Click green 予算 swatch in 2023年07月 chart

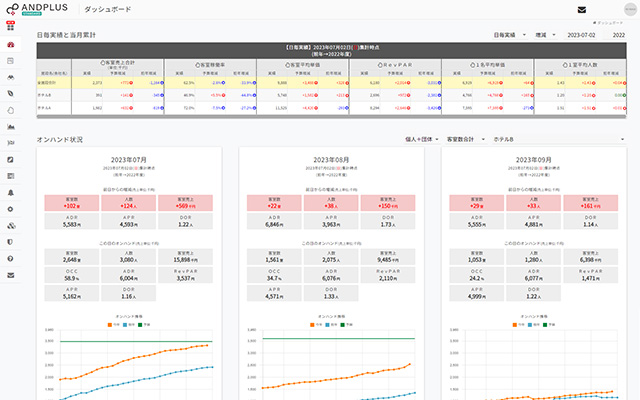[x=141, y=325]
